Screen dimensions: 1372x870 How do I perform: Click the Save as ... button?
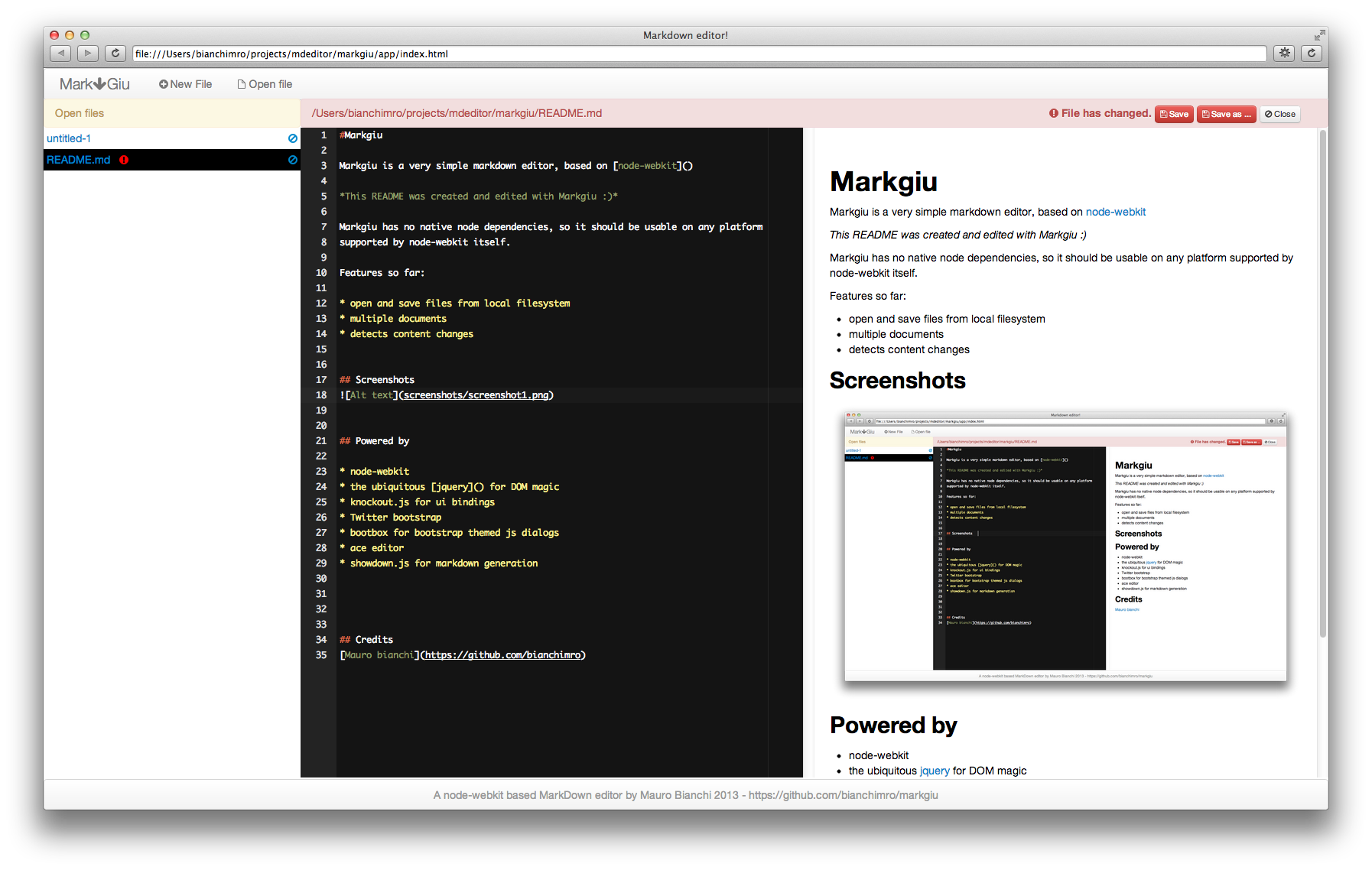coord(1226,114)
